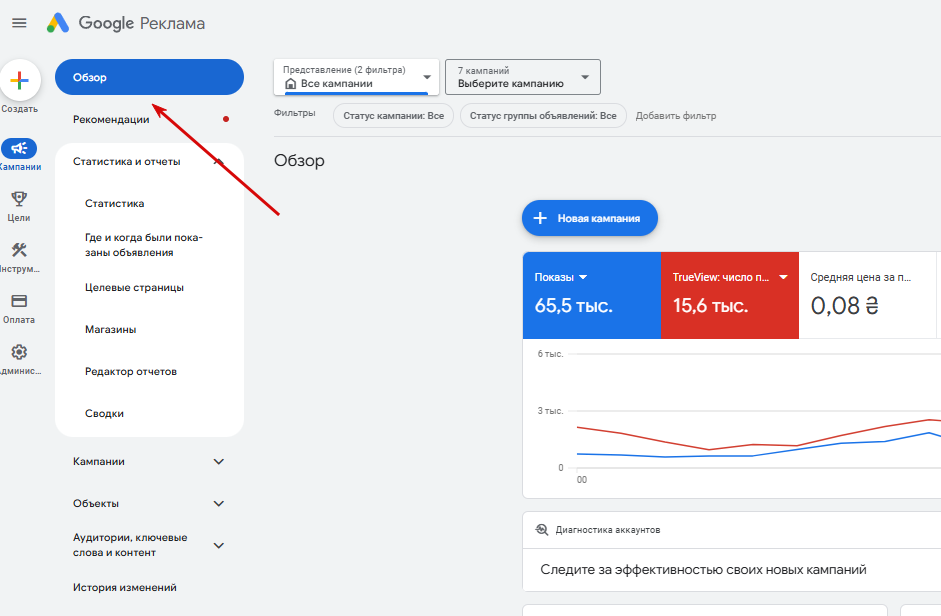Select Средняя цена metric card
941x616 pixels.
[x=868, y=295]
